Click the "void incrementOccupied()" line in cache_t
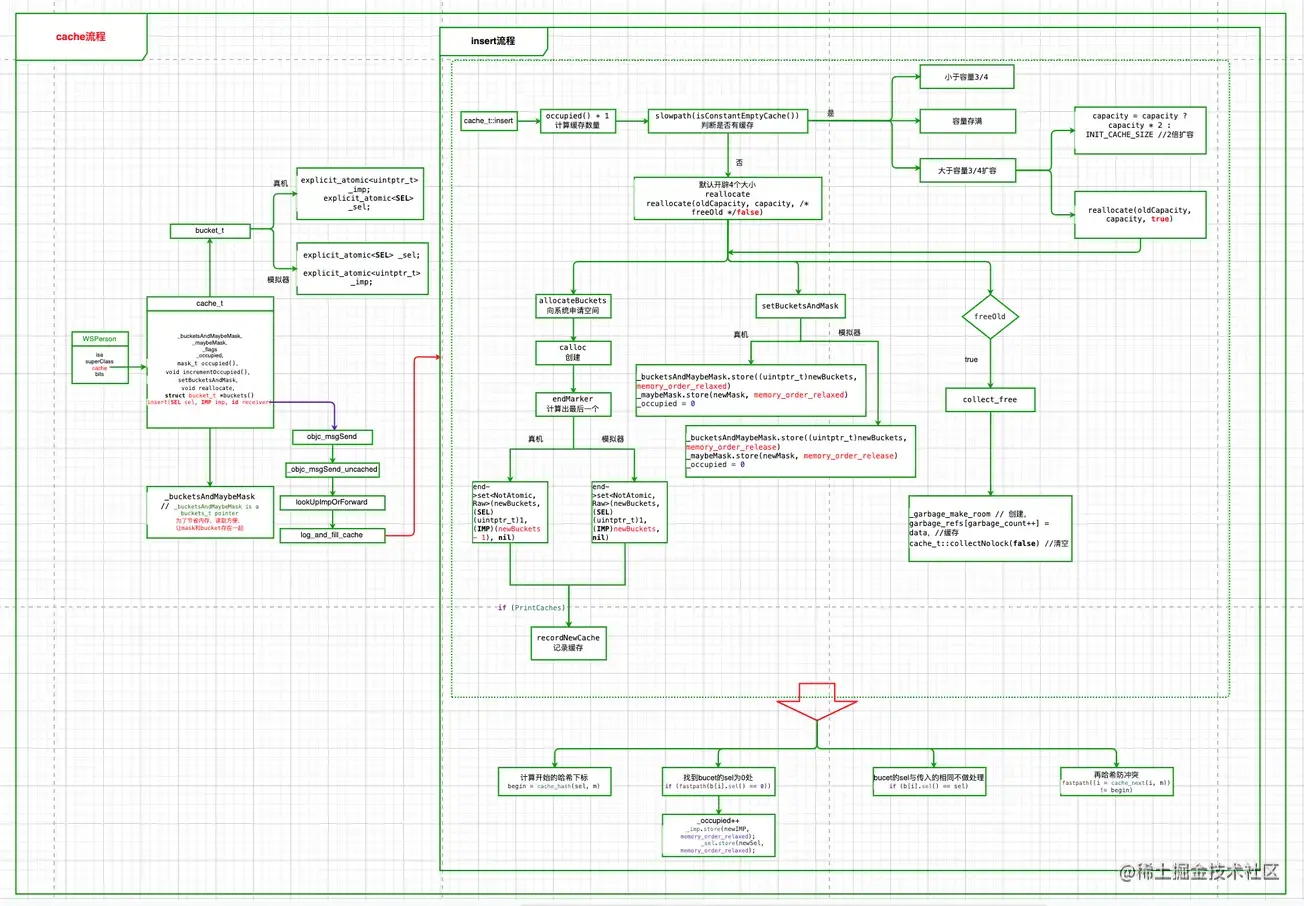 click(209, 371)
